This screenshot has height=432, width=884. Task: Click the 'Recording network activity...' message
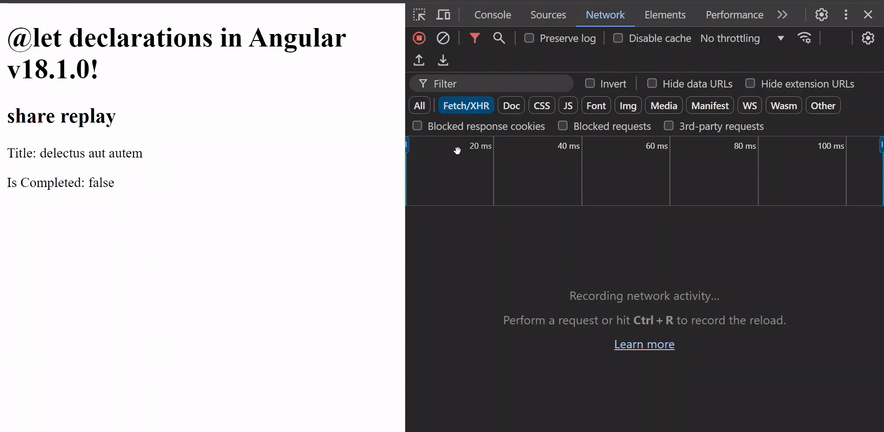(644, 296)
